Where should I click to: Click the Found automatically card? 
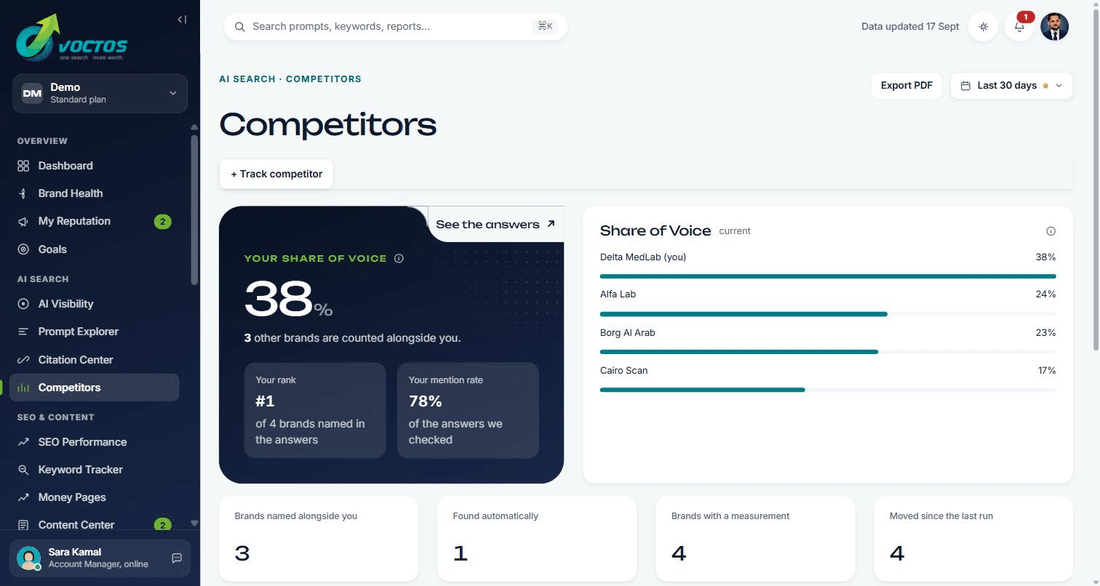click(537, 539)
